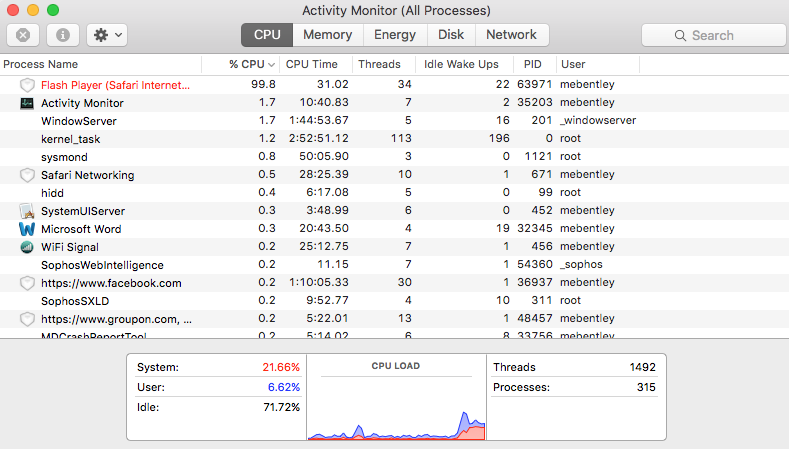This screenshot has height=449, width=789.
Task: Click the WiFi Signal icon
Action: [x=27, y=247]
